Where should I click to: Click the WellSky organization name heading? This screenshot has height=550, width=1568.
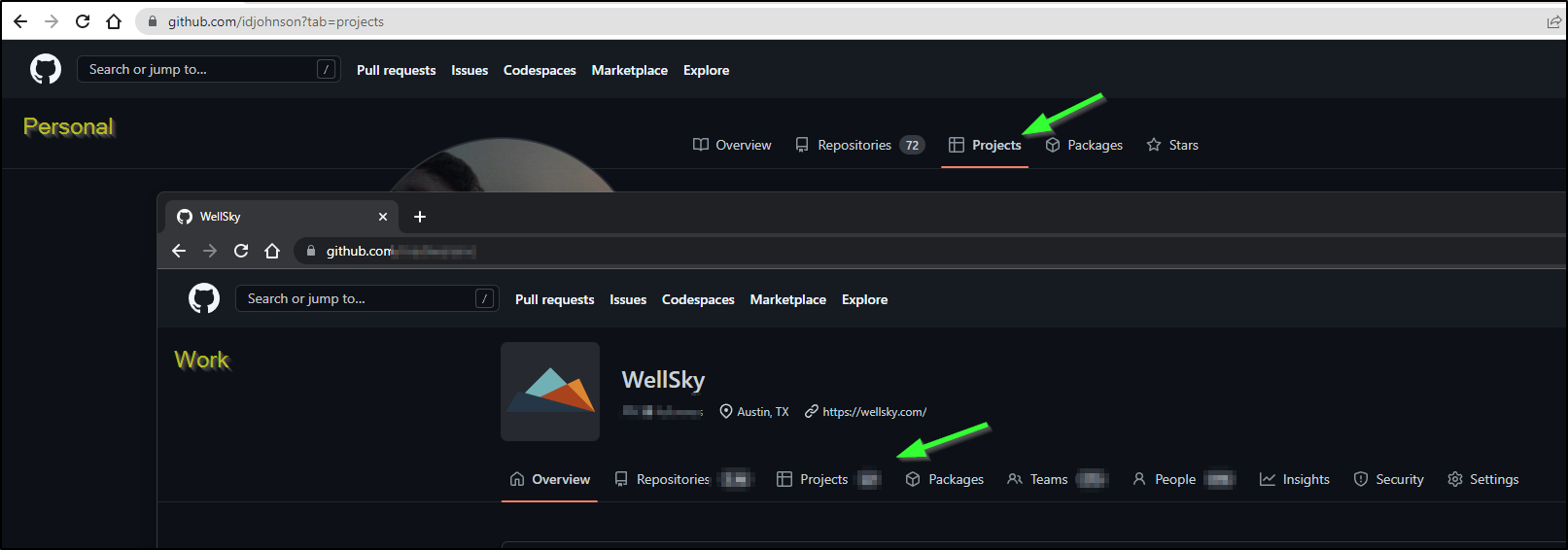coord(663,379)
